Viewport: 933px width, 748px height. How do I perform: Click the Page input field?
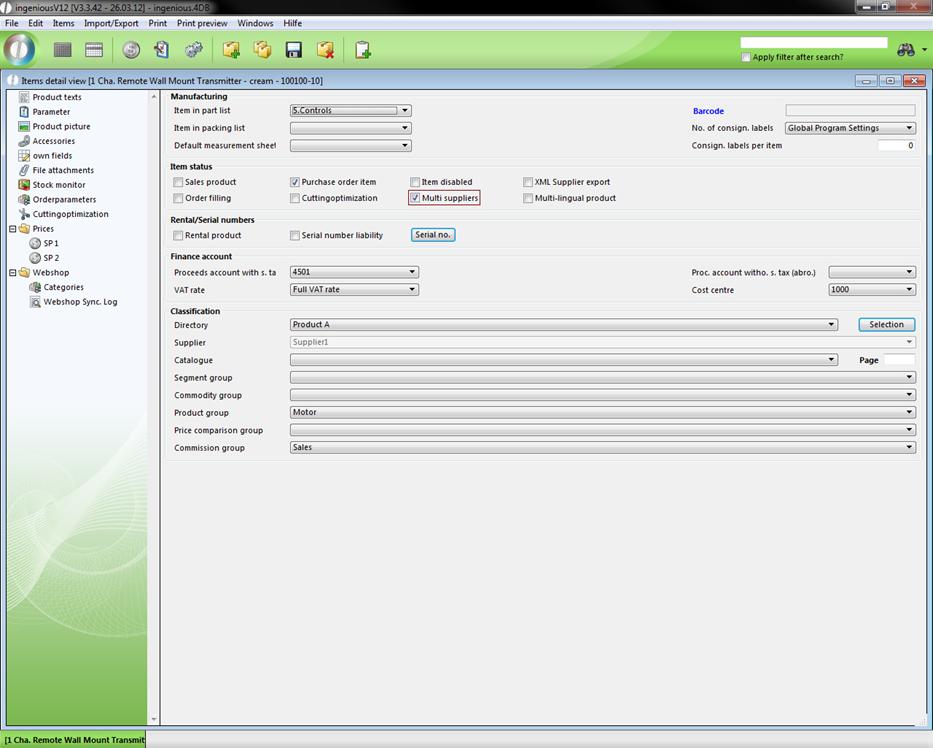coord(898,360)
